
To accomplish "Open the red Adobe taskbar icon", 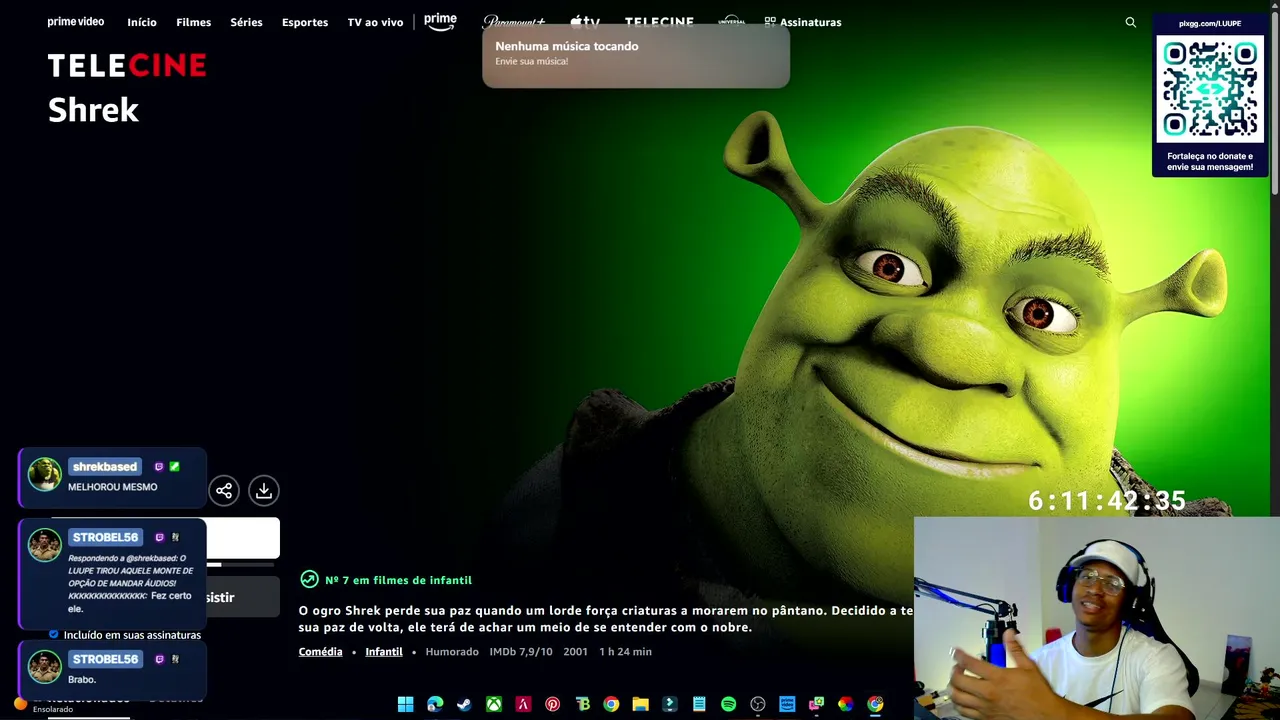I will (523, 704).
